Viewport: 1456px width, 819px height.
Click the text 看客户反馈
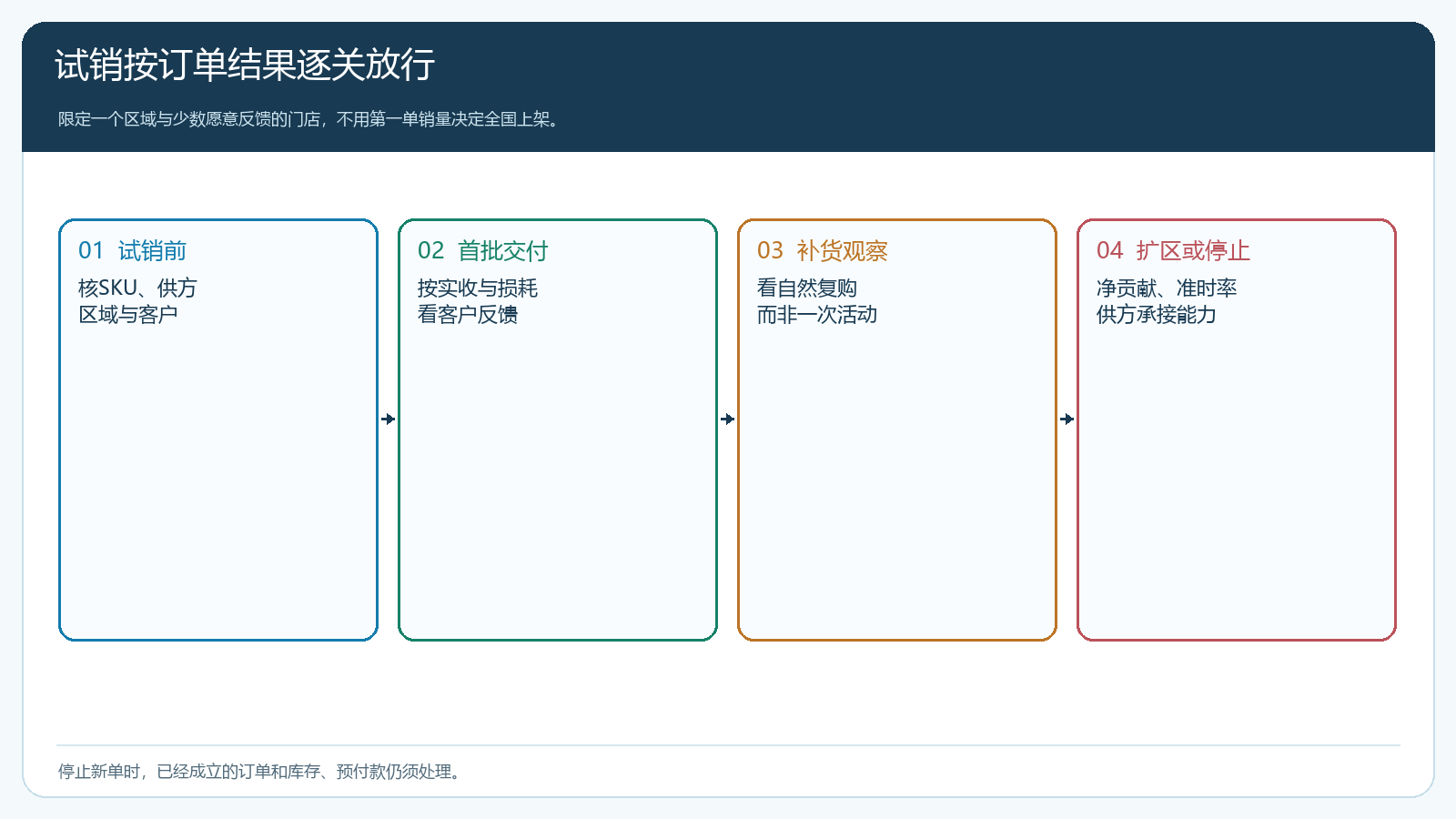coord(468,315)
